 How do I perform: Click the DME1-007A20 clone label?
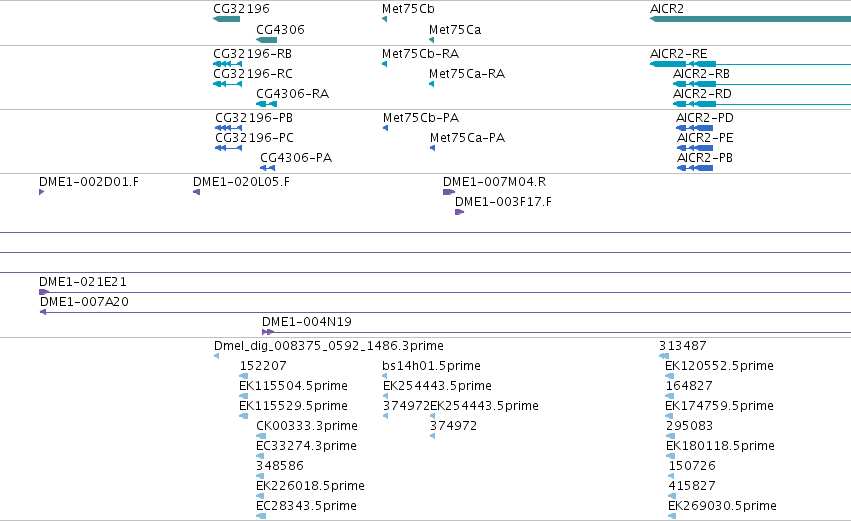pyautogui.click(x=84, y=302)
